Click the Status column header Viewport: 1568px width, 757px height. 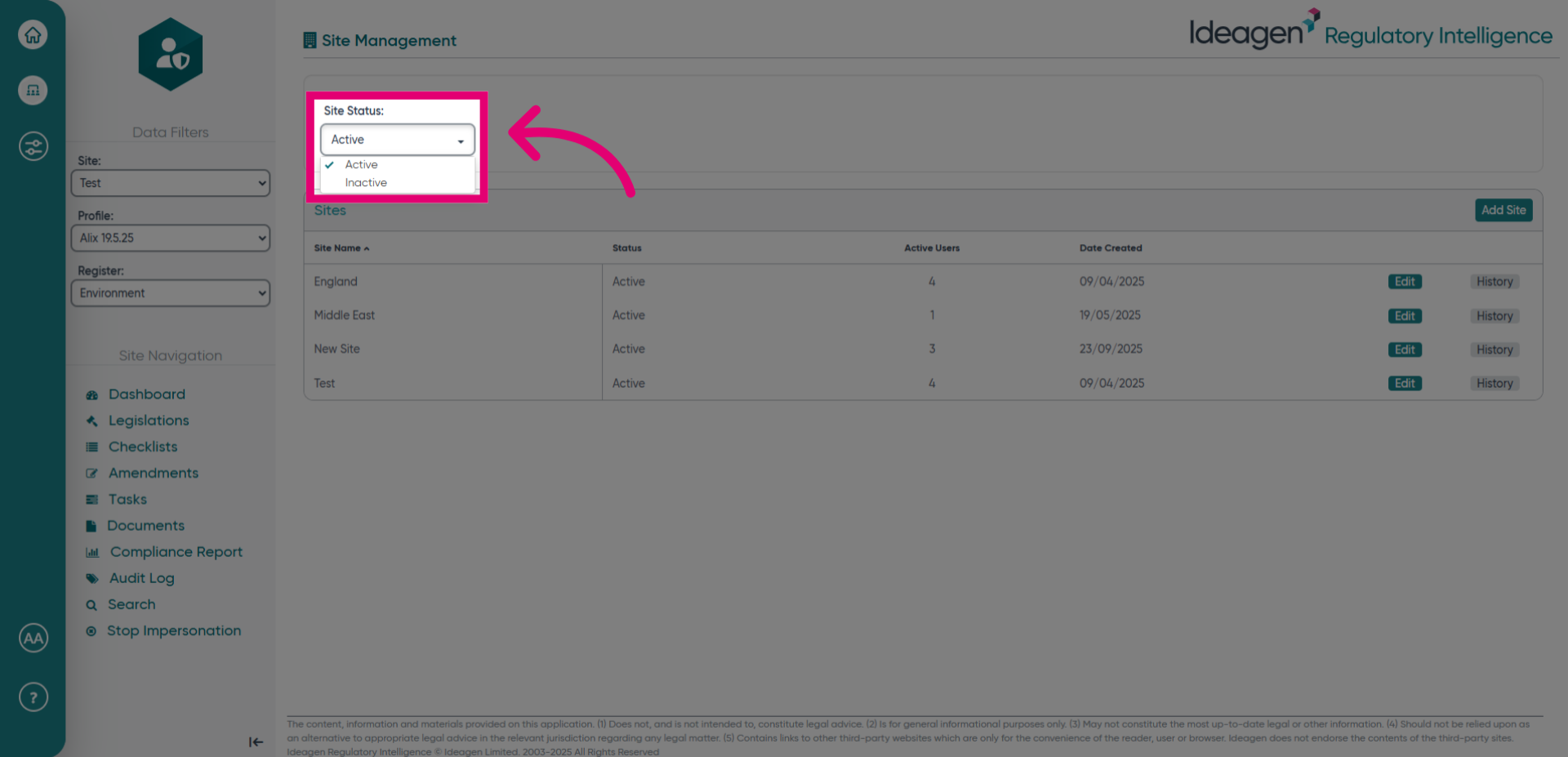[627, 248]
